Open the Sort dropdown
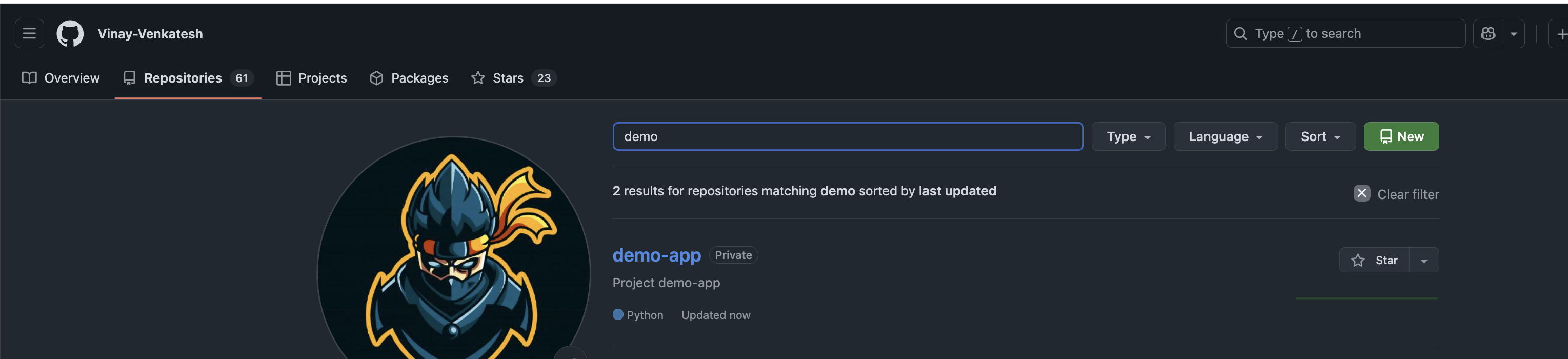This screenshot has width=1568, height=359. pos(1320,136)
